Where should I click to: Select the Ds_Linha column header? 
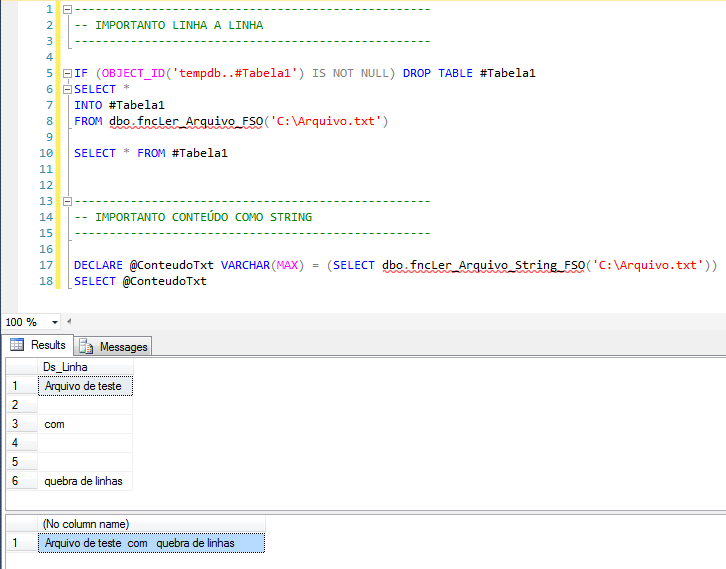pos(86,367)
